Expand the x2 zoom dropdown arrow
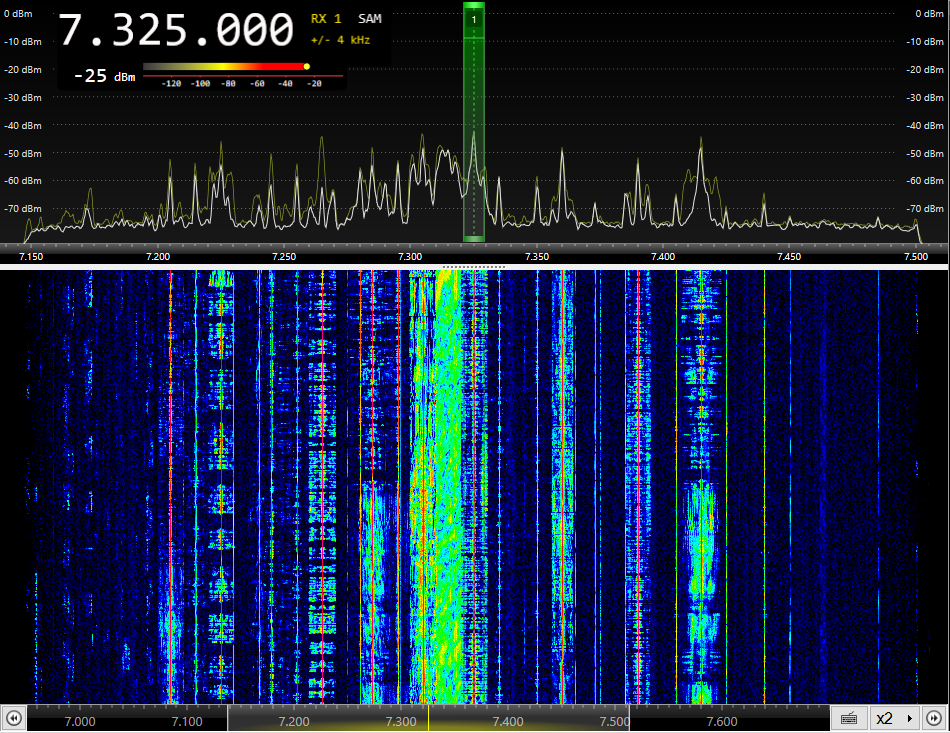The height and width of the screenshot is (733, 950). pyautogui.click(x=909, y=718)
